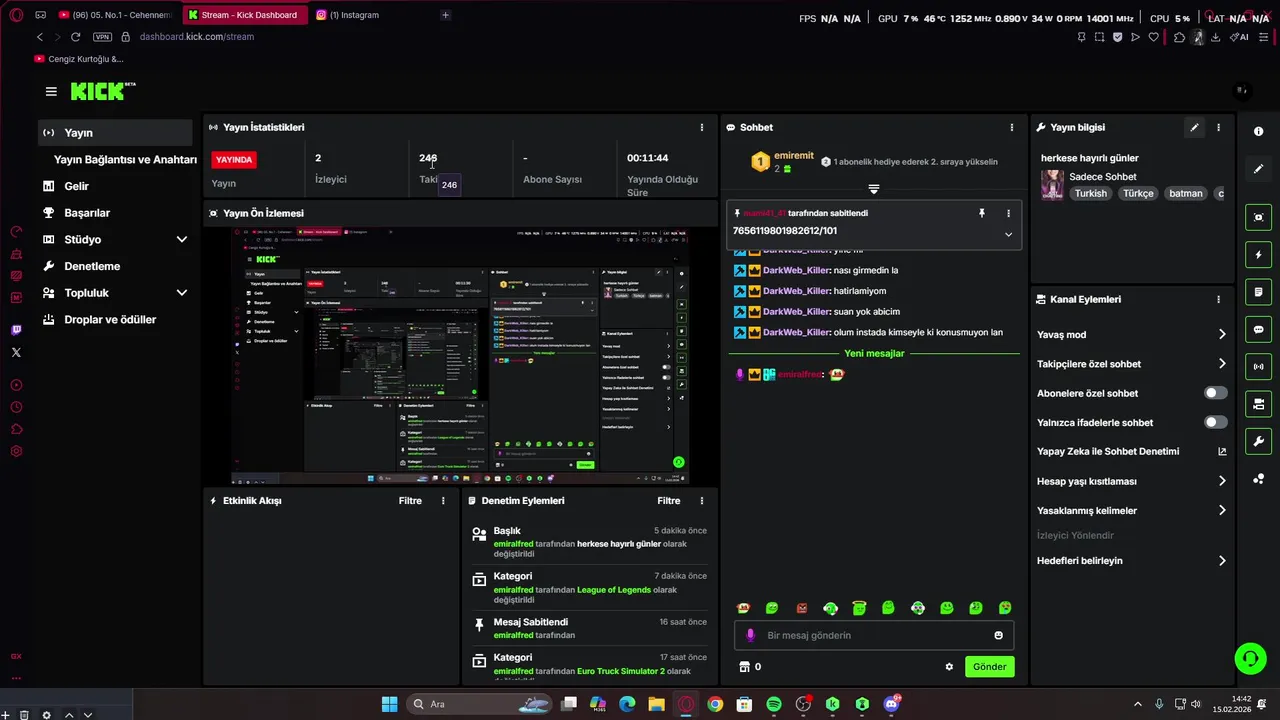The image size is (1280, 720).
Task: Open chat settings gear next to Gönder
Action: point(949,667)
